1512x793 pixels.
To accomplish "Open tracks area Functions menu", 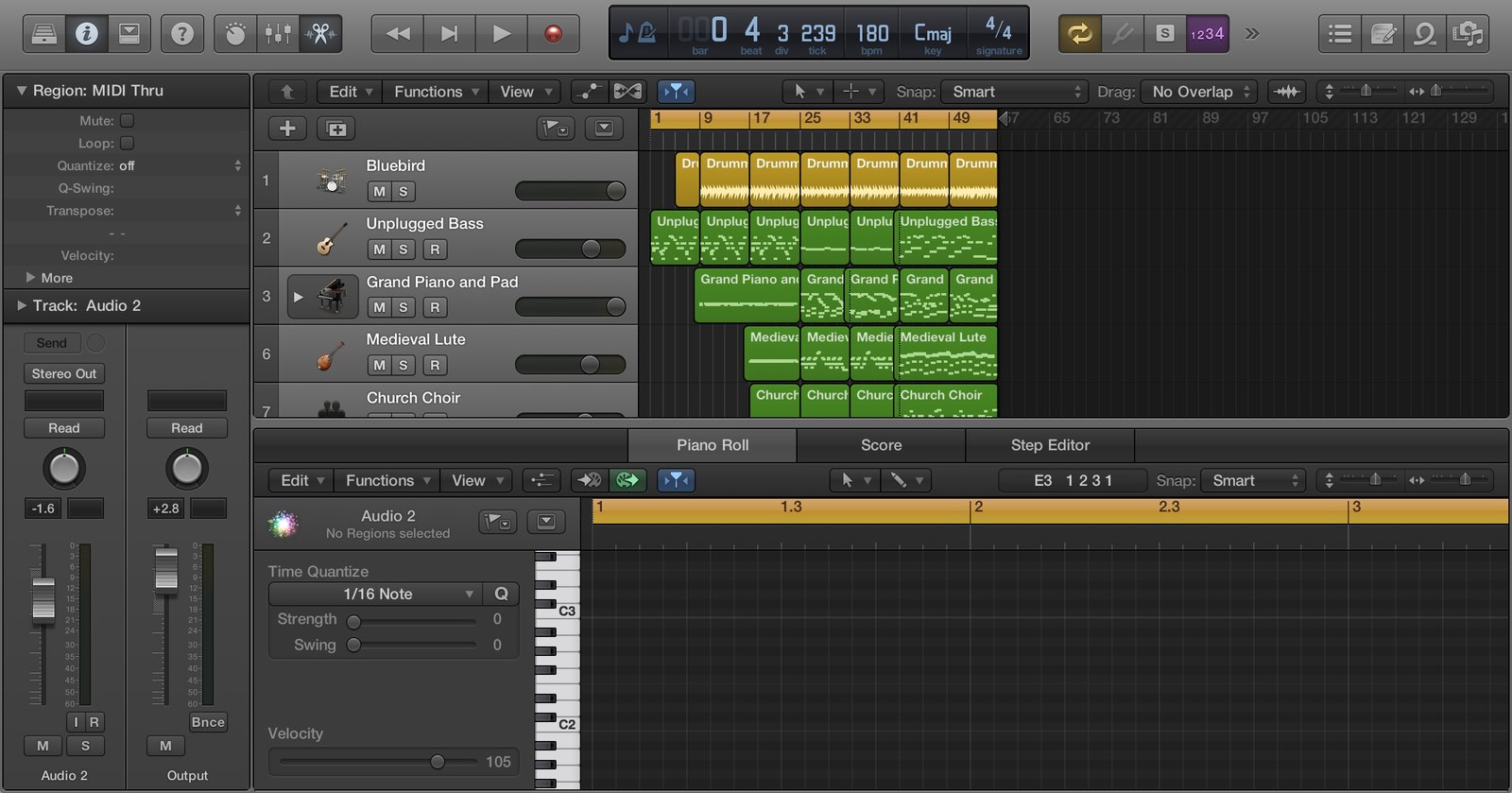I will [437, 92].
